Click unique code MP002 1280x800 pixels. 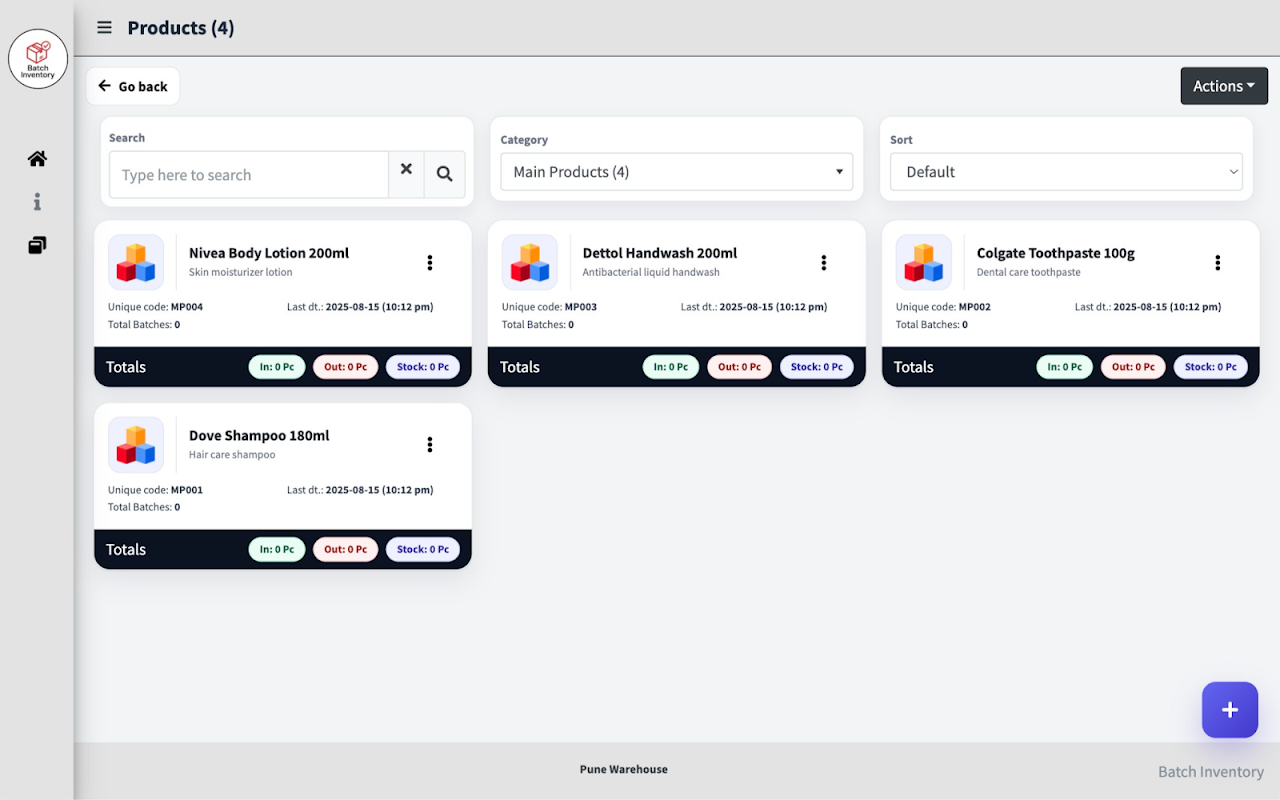tap(975, 307)
